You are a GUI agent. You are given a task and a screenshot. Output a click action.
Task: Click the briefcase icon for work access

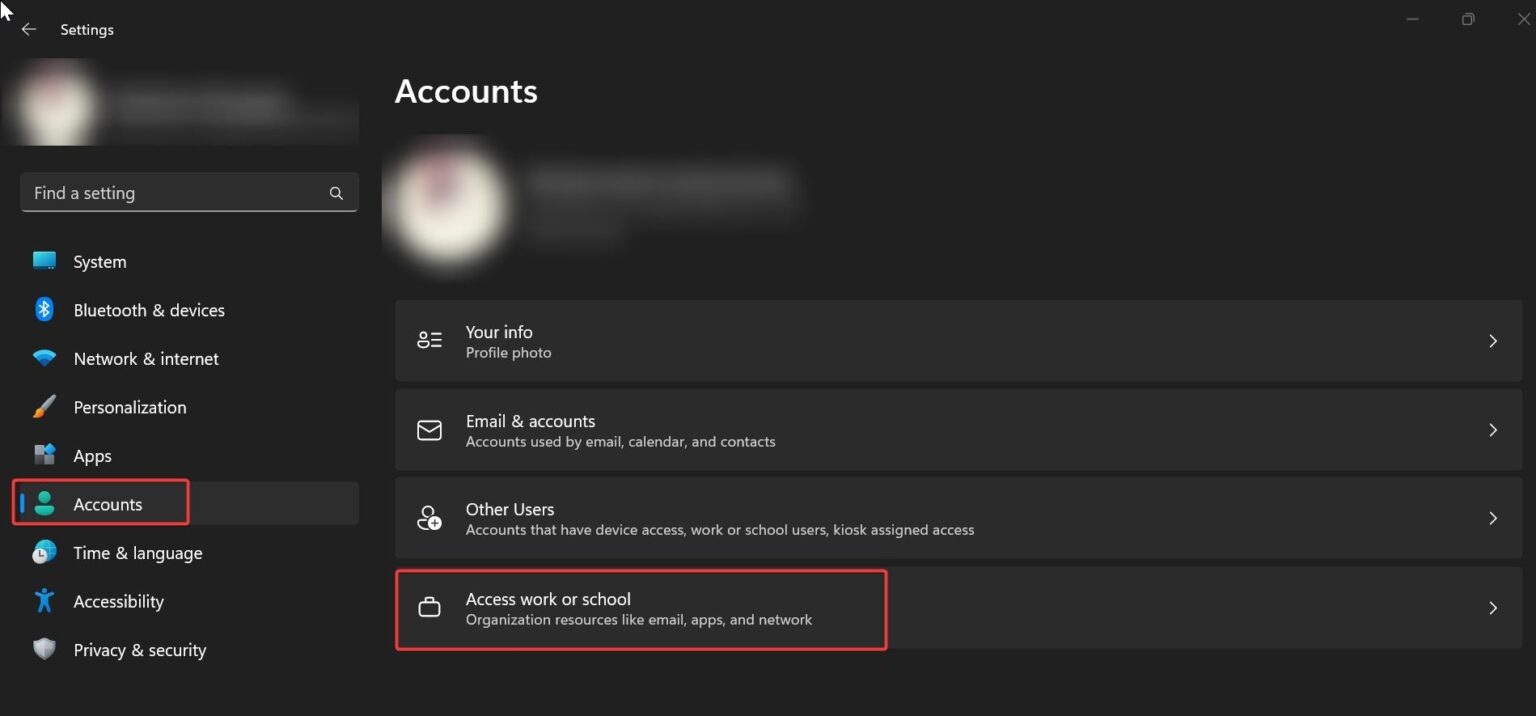click(x=429, y=608)
